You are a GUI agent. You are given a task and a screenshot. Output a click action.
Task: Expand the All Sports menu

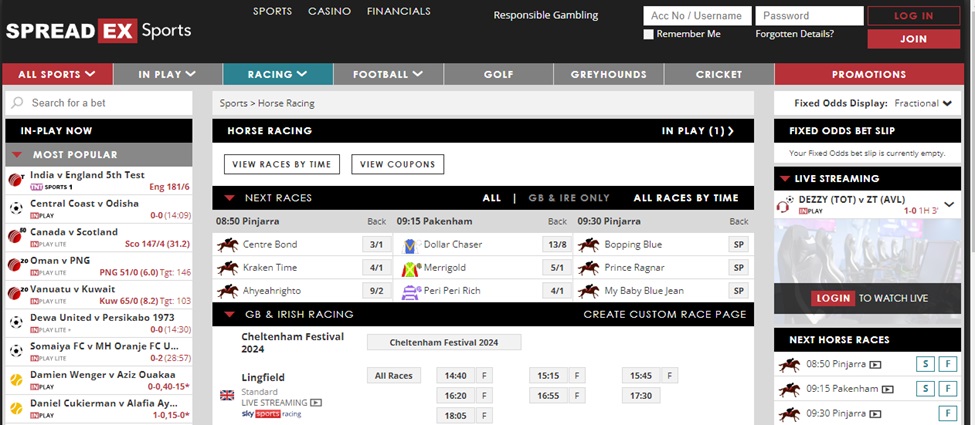(x=56, y=74)
